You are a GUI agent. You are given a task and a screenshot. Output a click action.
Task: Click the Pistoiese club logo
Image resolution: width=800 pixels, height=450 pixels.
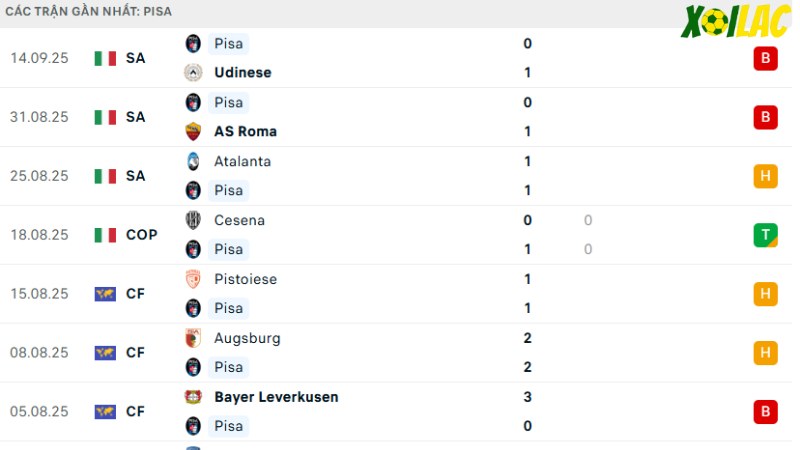tap(193, 279)
